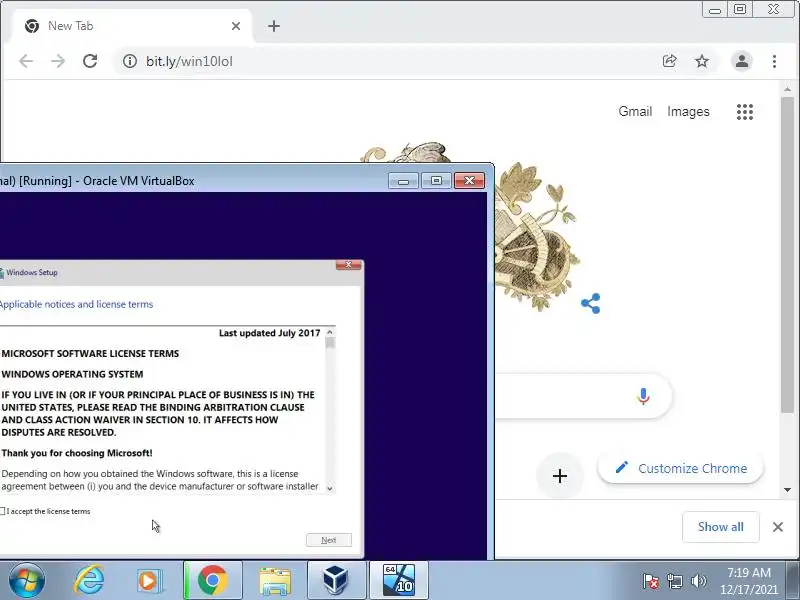
Task: Share this page icon in Chrome
Action: click(669, 61)
